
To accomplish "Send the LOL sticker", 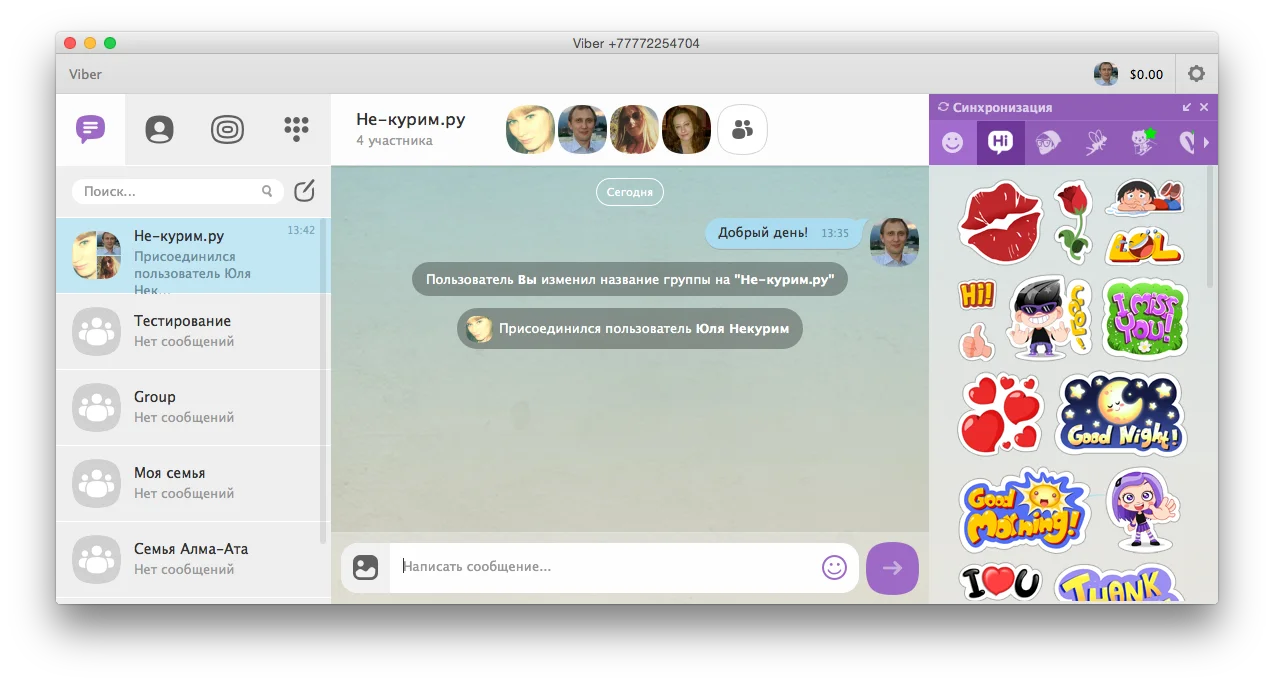I will 1146,246.
